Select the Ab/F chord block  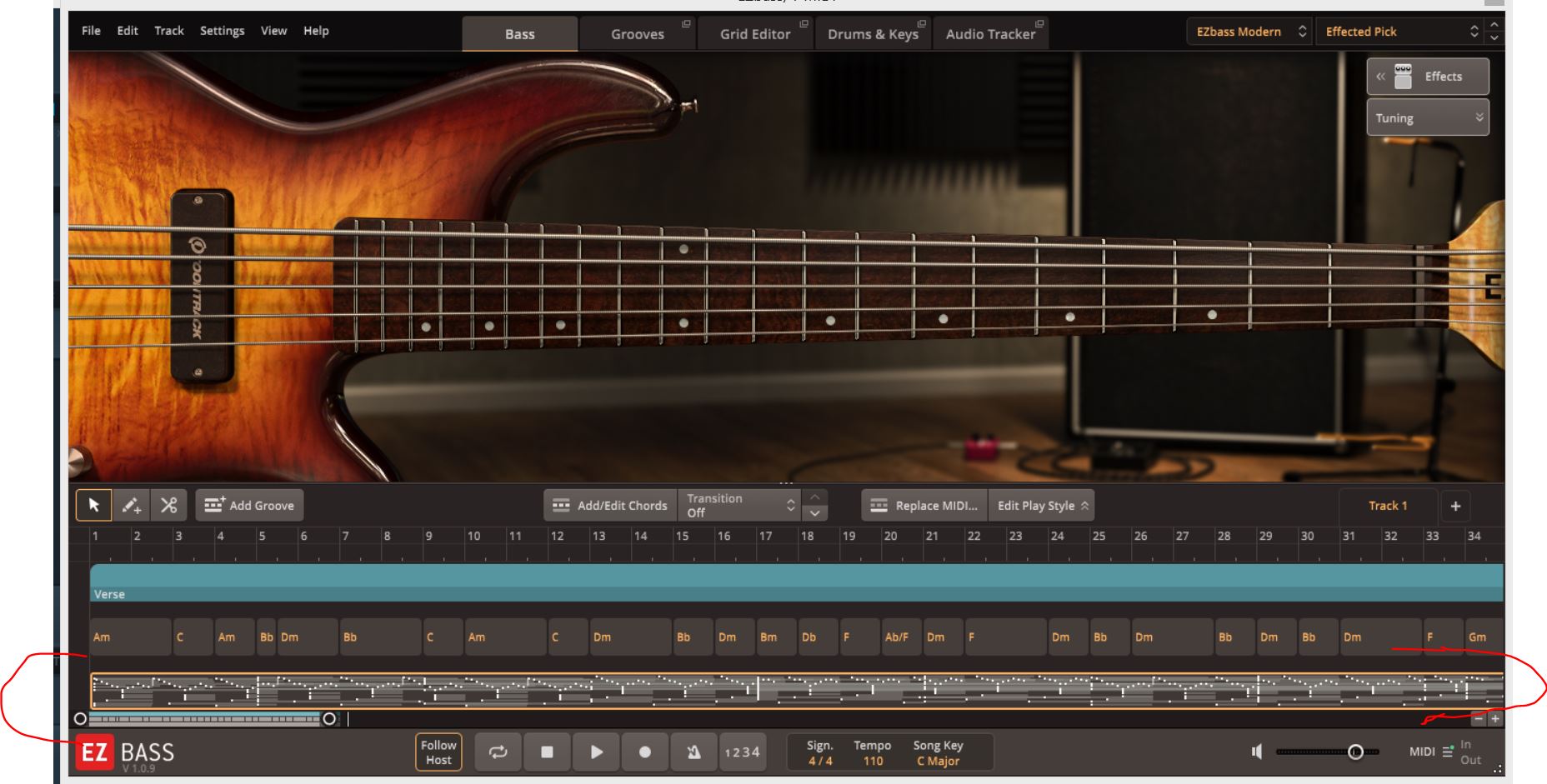(902, 637)
